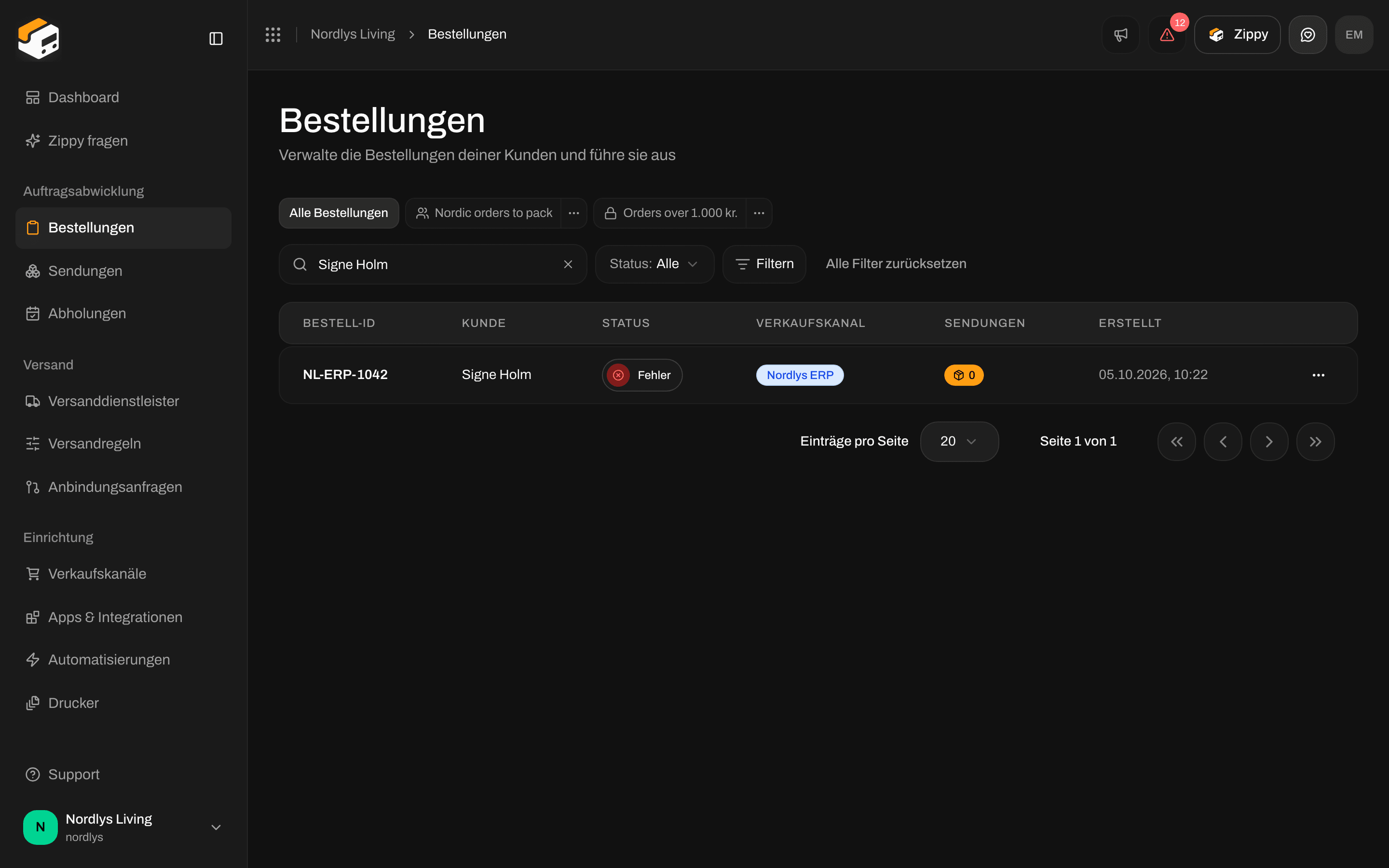Open Support in sidebar
Viewport: 1389px width, 868px height.
123,774
